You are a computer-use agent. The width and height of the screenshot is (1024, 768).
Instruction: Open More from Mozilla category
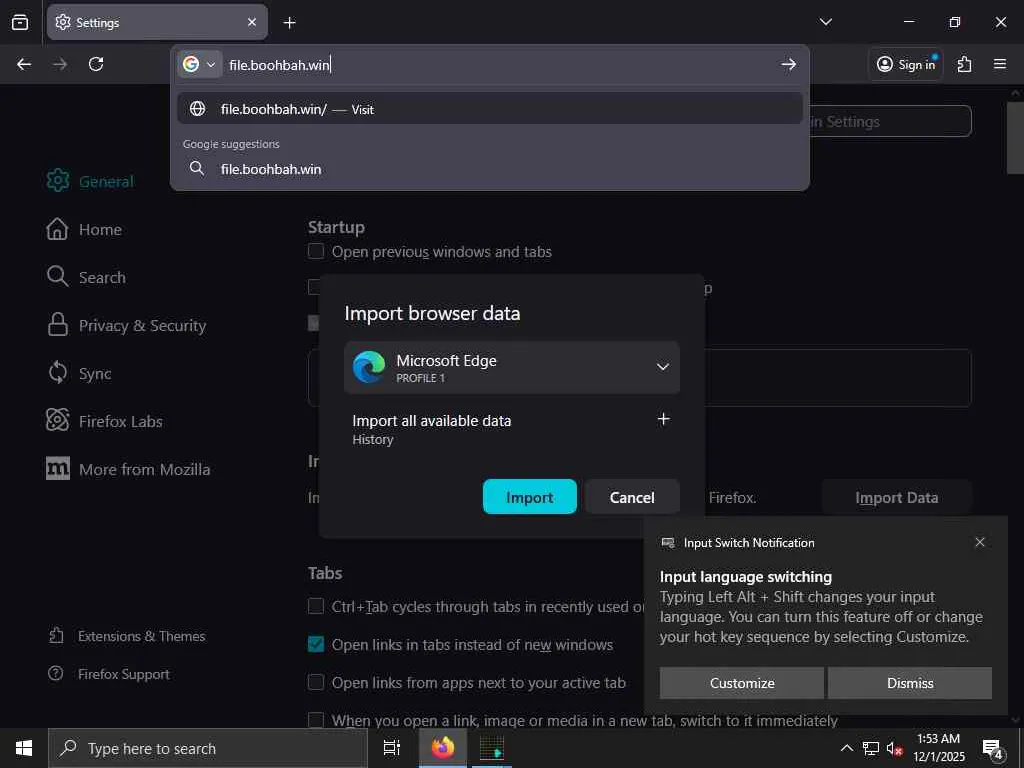click(128, 469)
